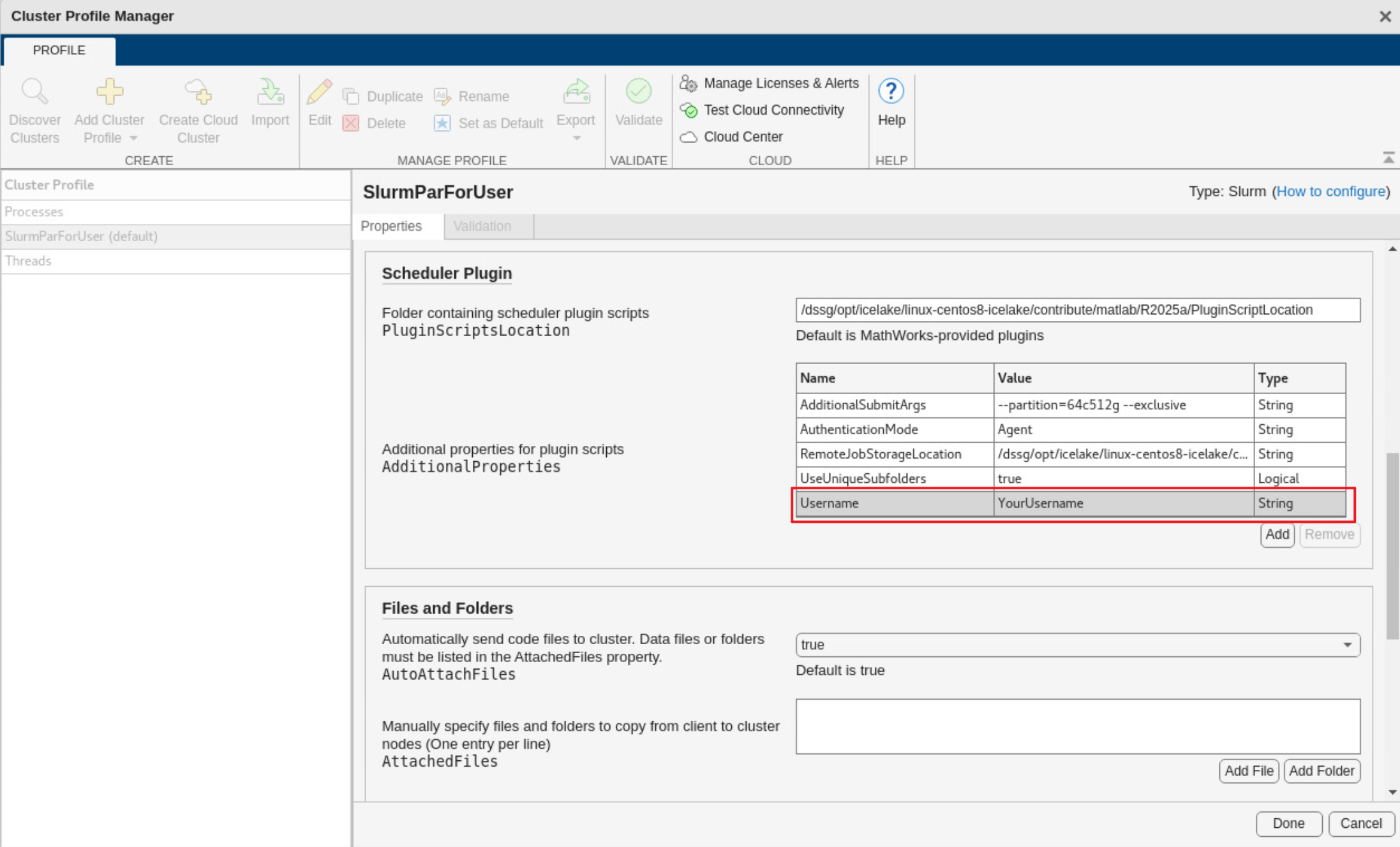1400x847 pixels.
Task: Select SlurmParForUser (default) profile
Action: 175,237
